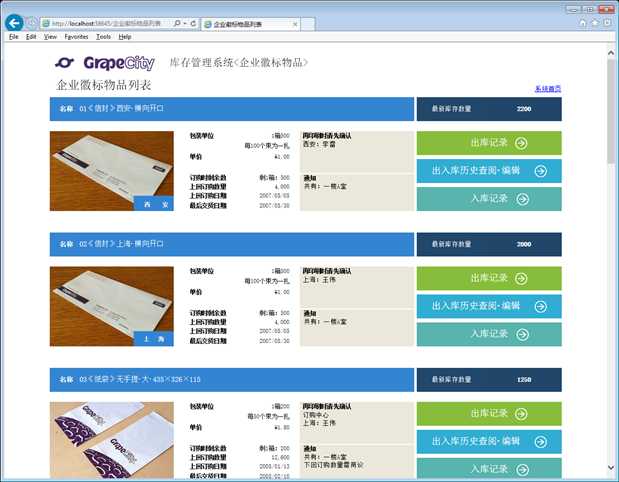Select the 企业徽标物品列表 browser tab
The height and width of the screenshot is (482, 619).
click(x=250, y=24)
